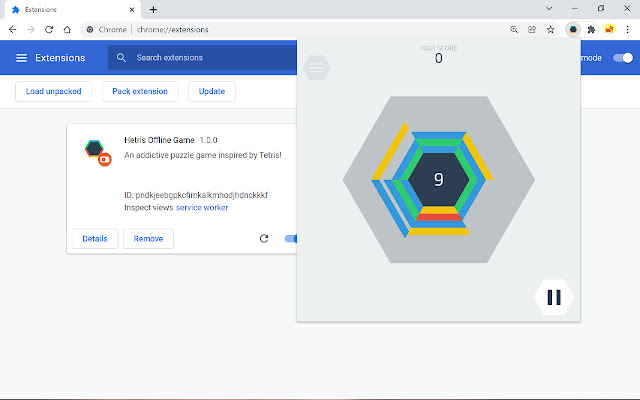Image resolution: width=640 pixels, height=400 pixels.
Task: Click the dark center hexagon showing 9
Action: tap(439, 179)
